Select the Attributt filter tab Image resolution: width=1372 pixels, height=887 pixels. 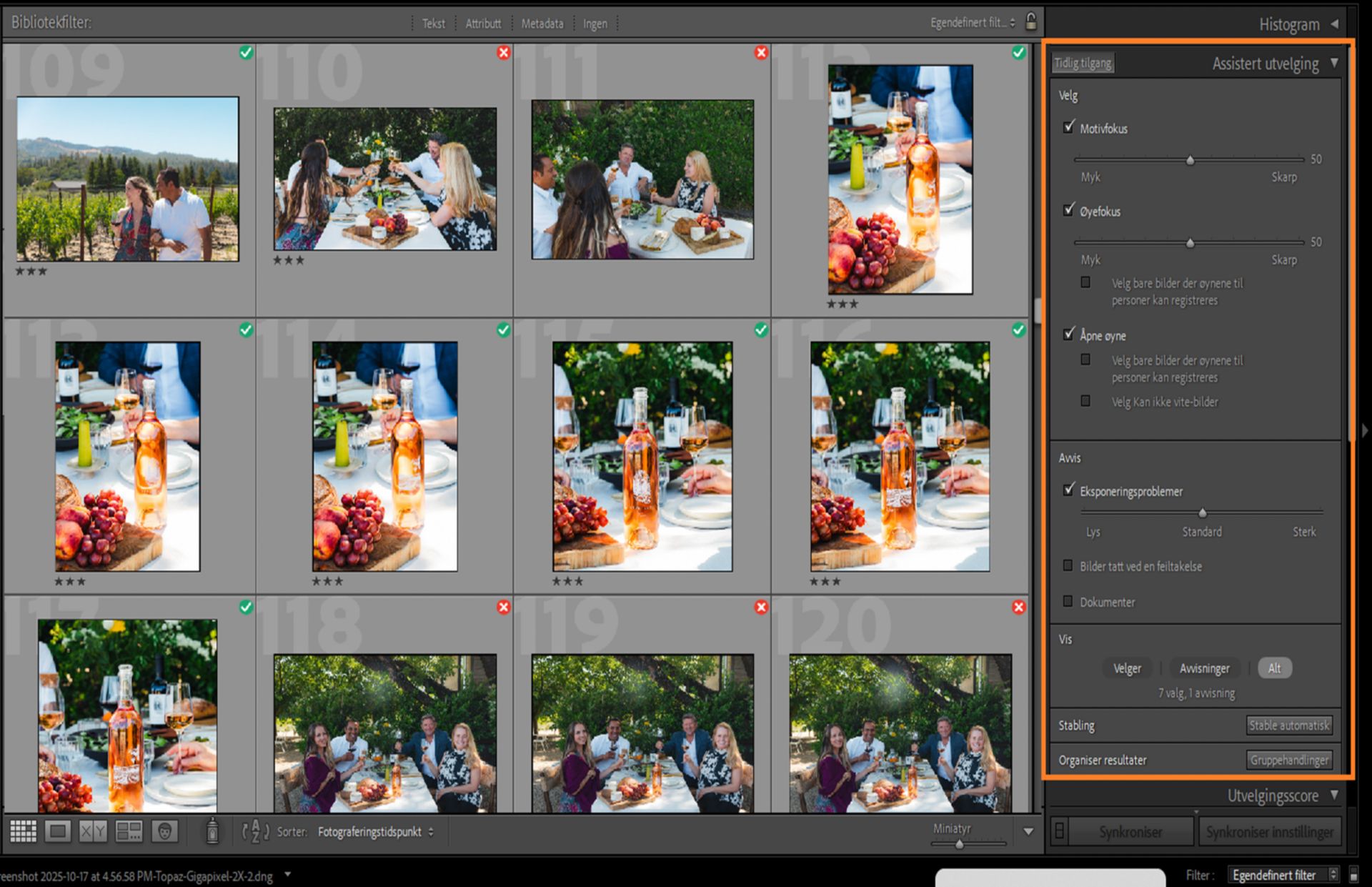483,24
